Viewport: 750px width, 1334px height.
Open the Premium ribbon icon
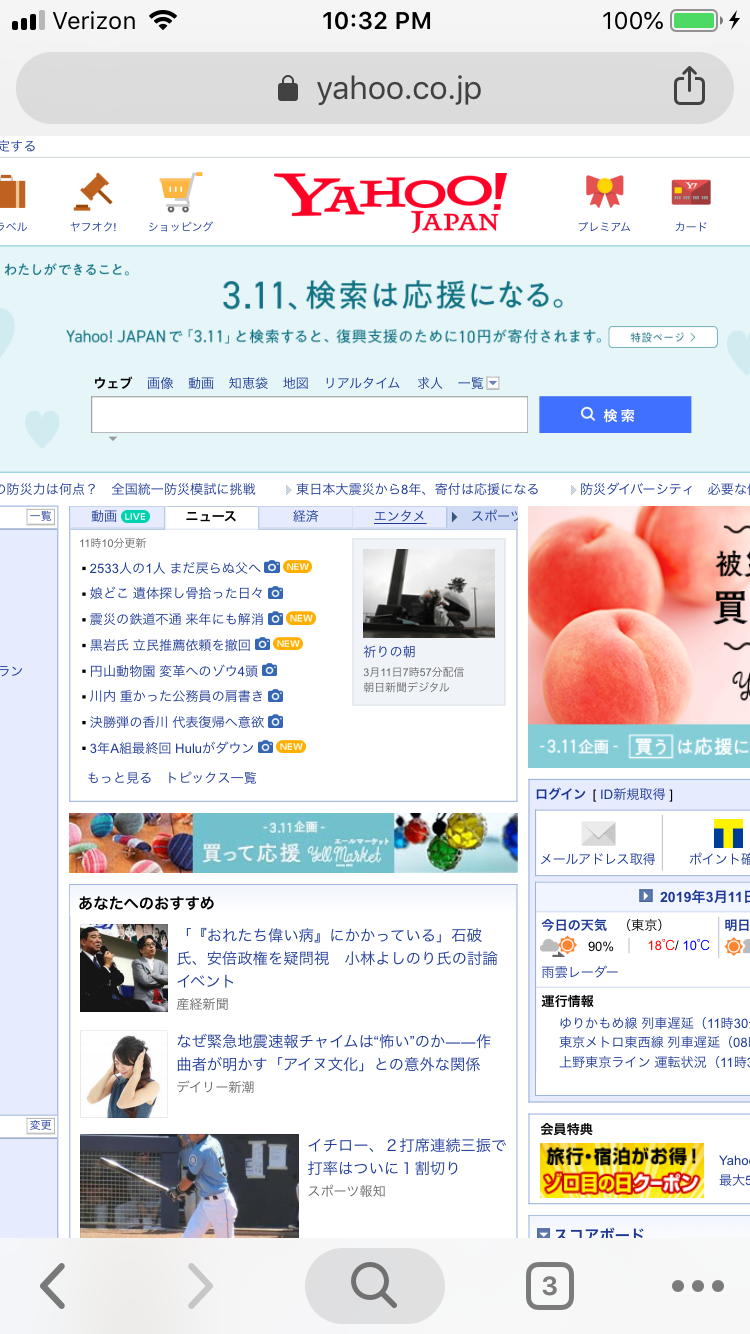tap(604, 191)
